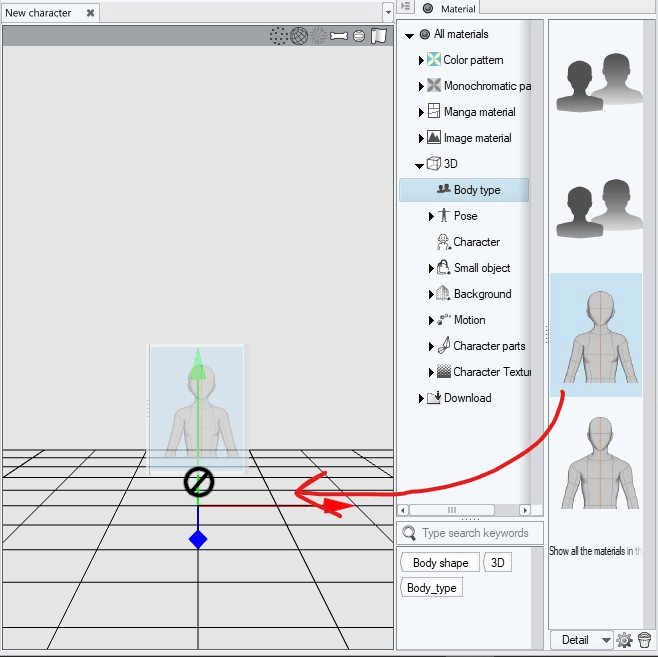This screenshot has height=657, width=658.
Task: Click the topmost silhouette material thumbnail
Action: (599, 82)
